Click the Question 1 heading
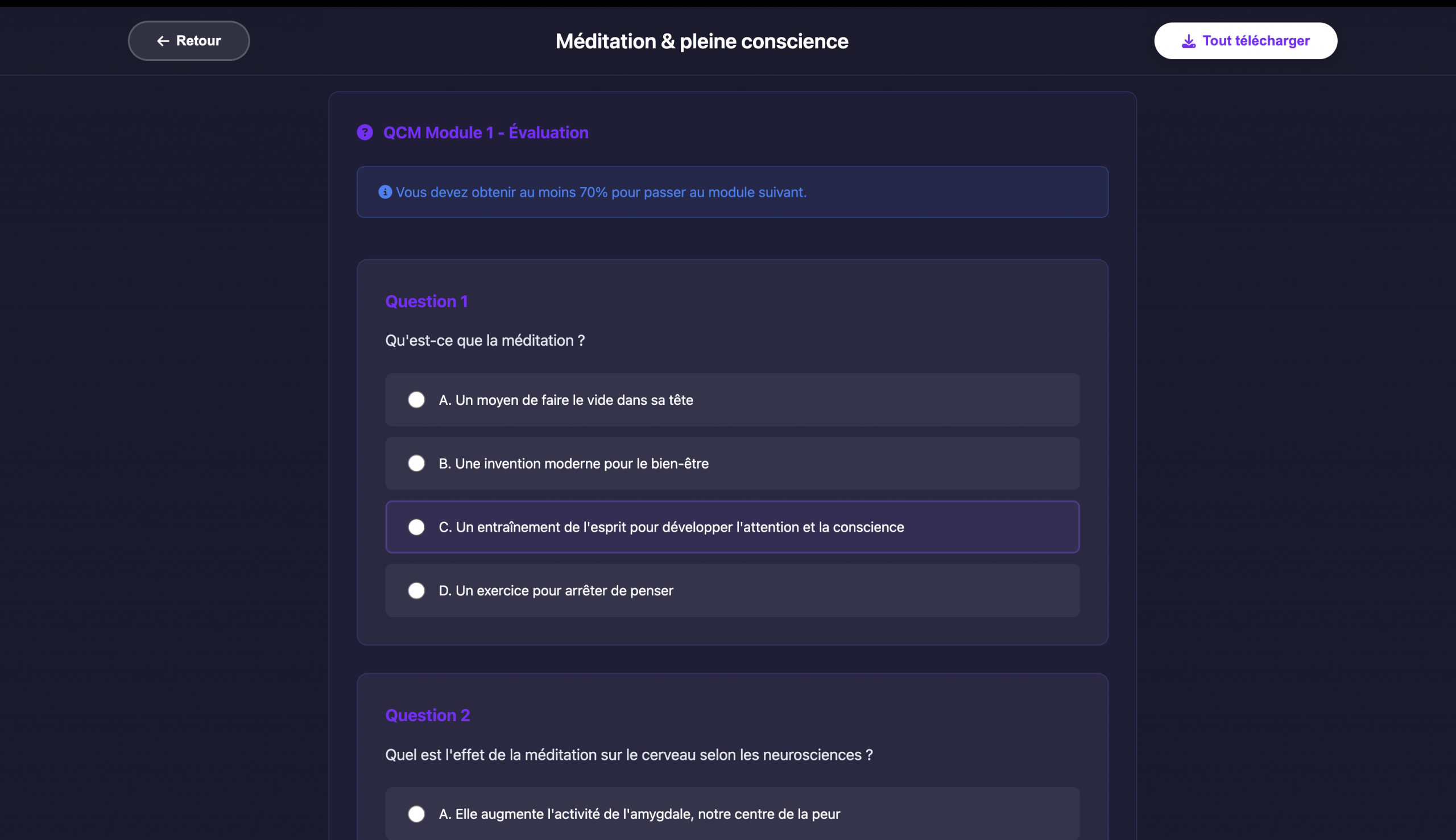Image resolution: width=1456 pixels, height=840 pixels. [x=427, y=301]
